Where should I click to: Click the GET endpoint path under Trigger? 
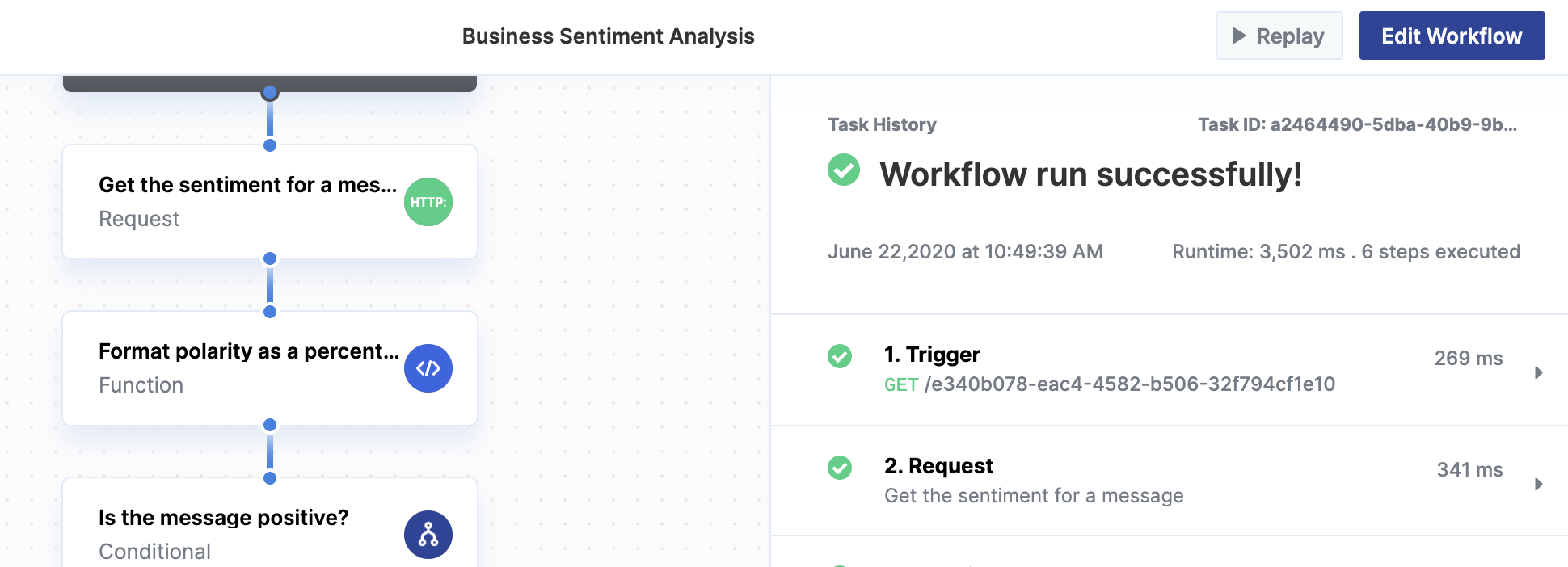click(1129, 384)
